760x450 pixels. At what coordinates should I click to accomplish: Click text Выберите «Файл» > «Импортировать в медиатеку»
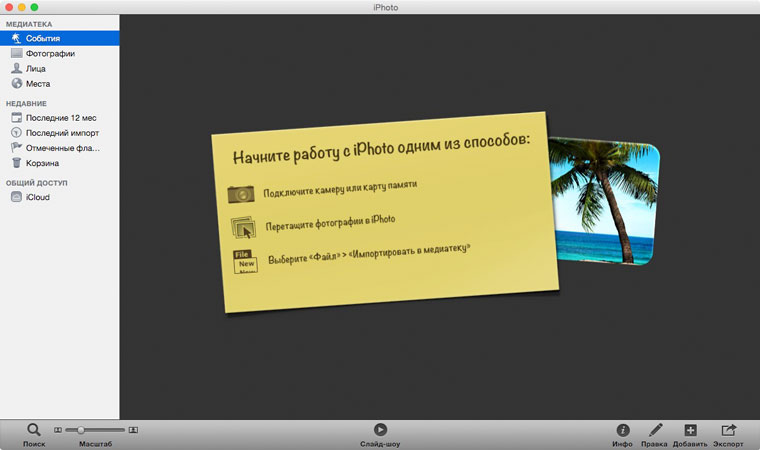point(369,254)
